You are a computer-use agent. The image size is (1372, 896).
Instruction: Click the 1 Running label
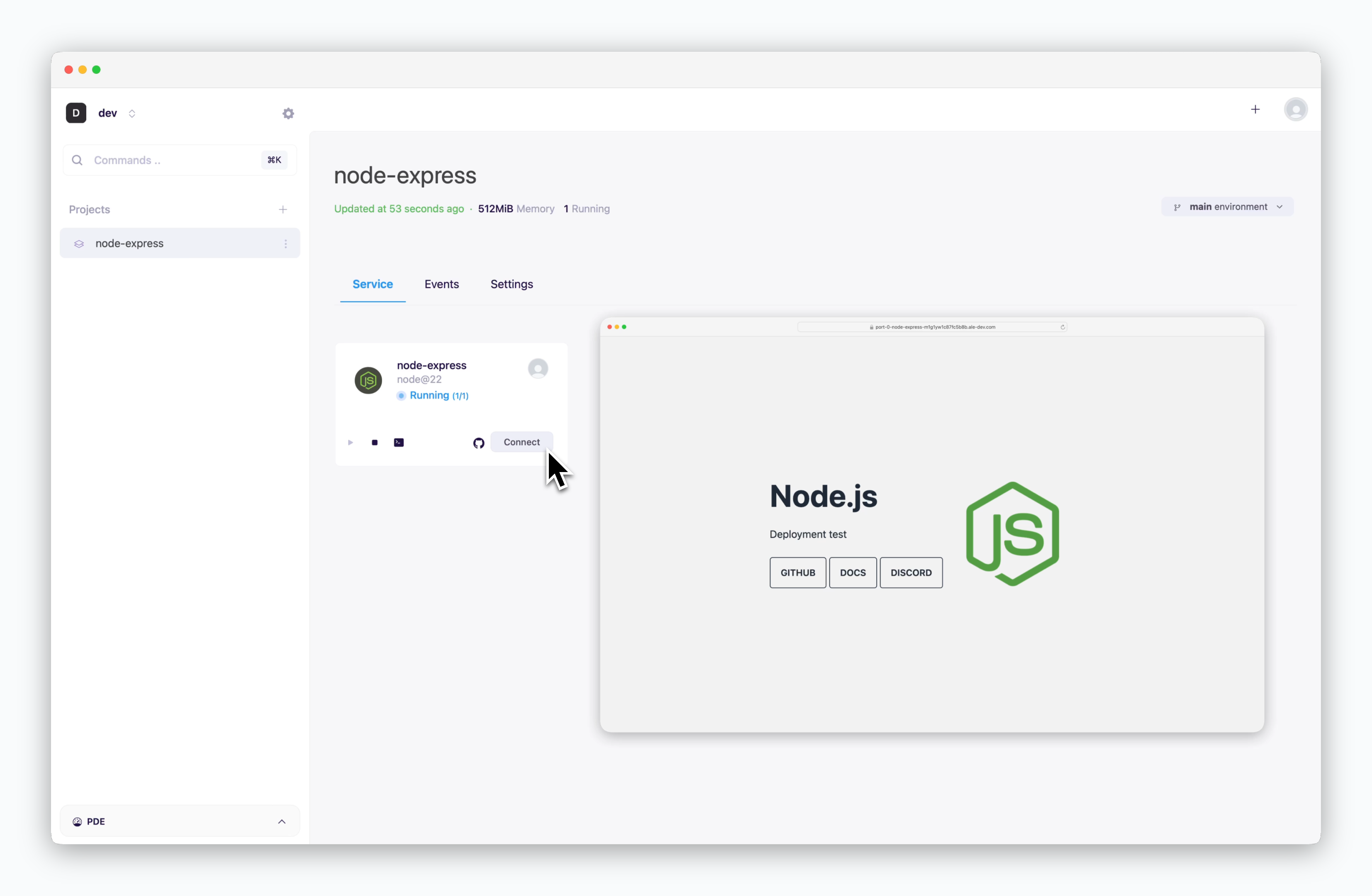(586, 209)
